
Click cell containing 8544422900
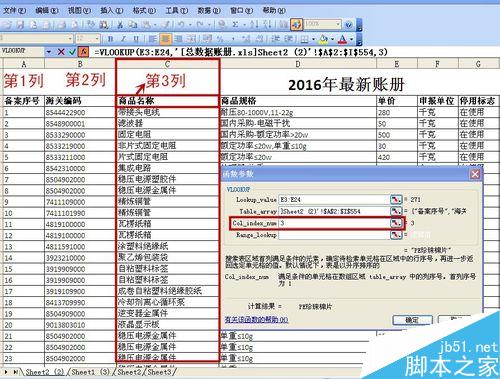[x=79, y=112]
